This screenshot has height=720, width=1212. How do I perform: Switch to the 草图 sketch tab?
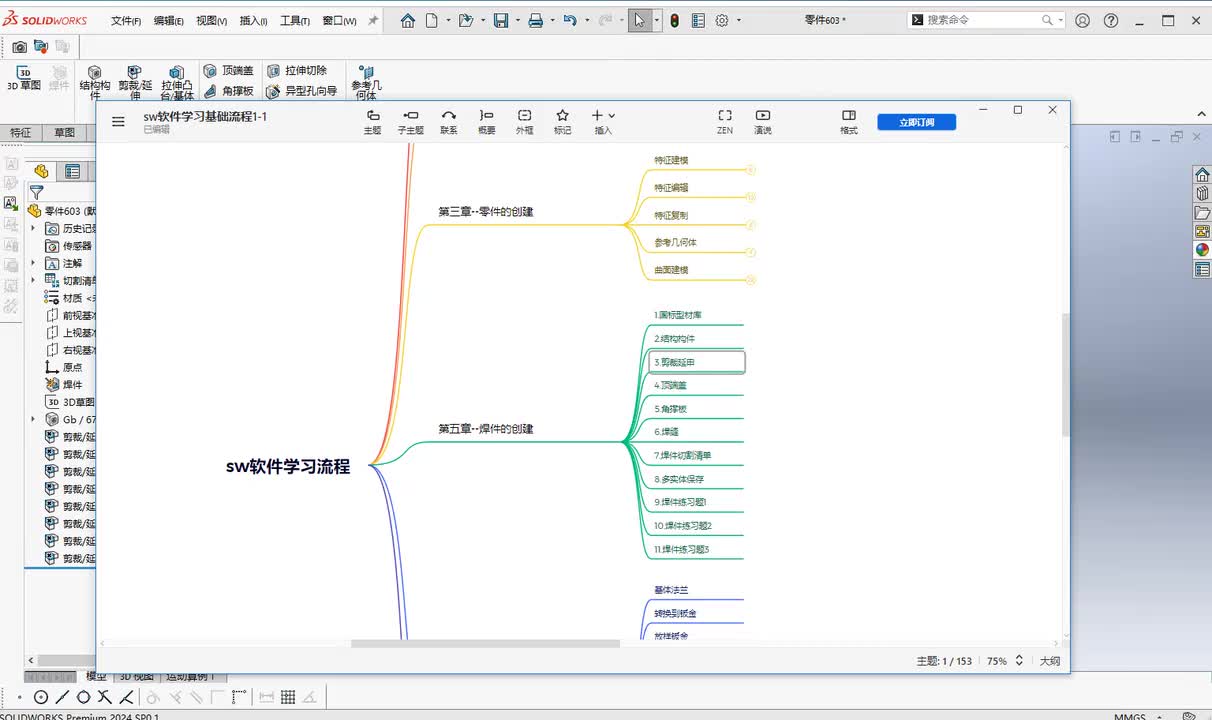tap(64, 132)
